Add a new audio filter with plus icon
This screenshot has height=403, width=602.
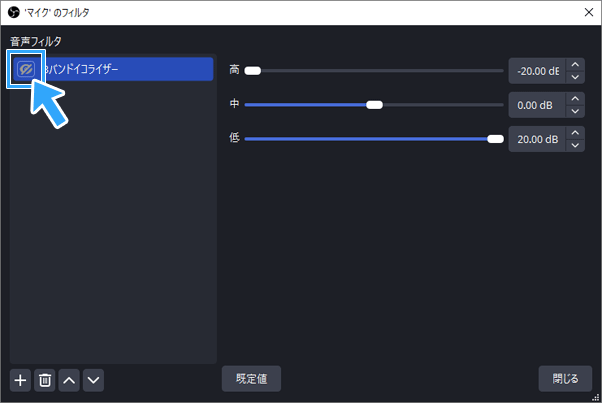pyautogui.click(x=20, y=380)
